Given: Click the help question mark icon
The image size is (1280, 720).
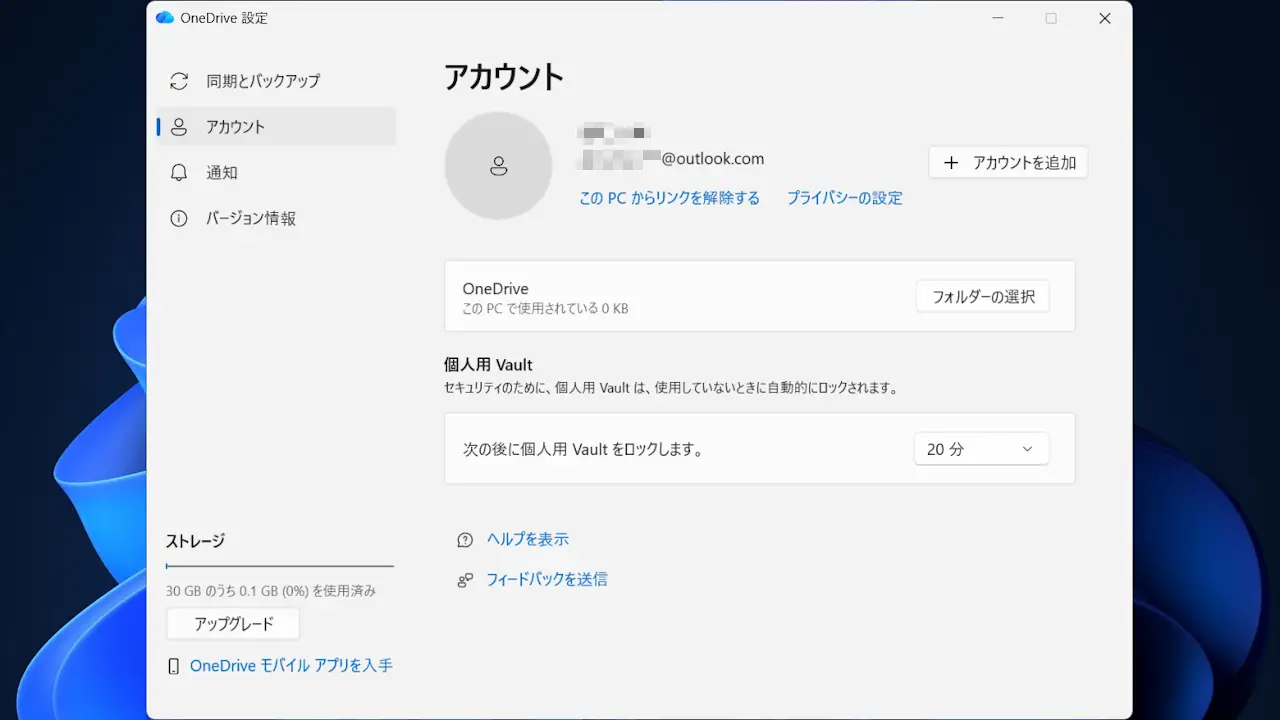Looking at the screenshot, I should 465,540.
